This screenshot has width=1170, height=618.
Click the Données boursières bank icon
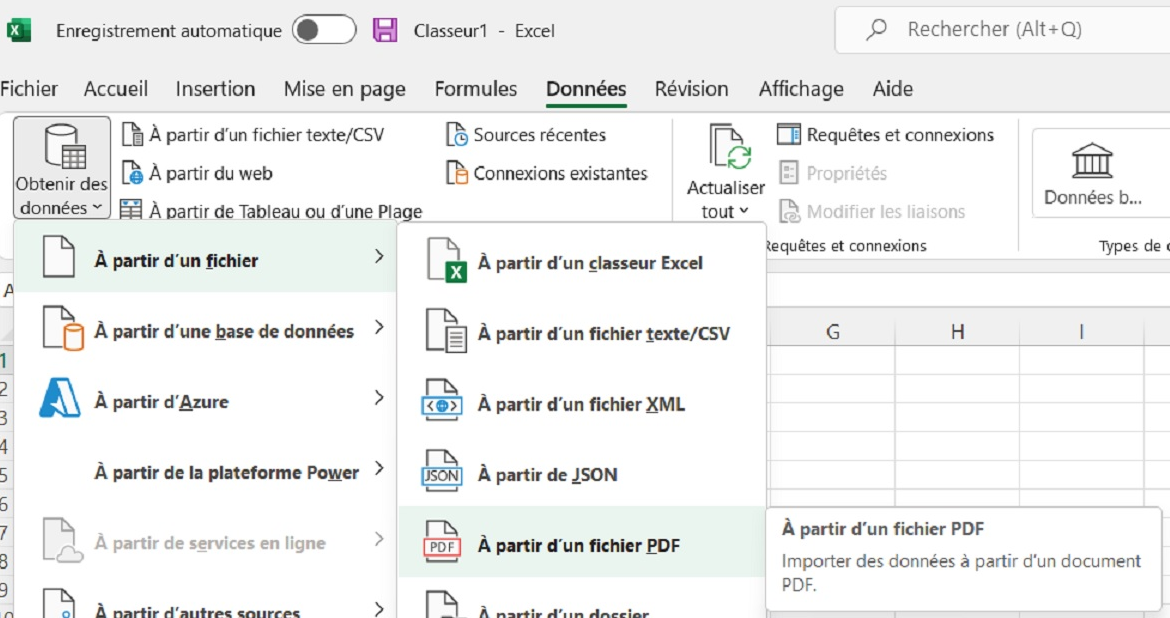(1092, 160)
